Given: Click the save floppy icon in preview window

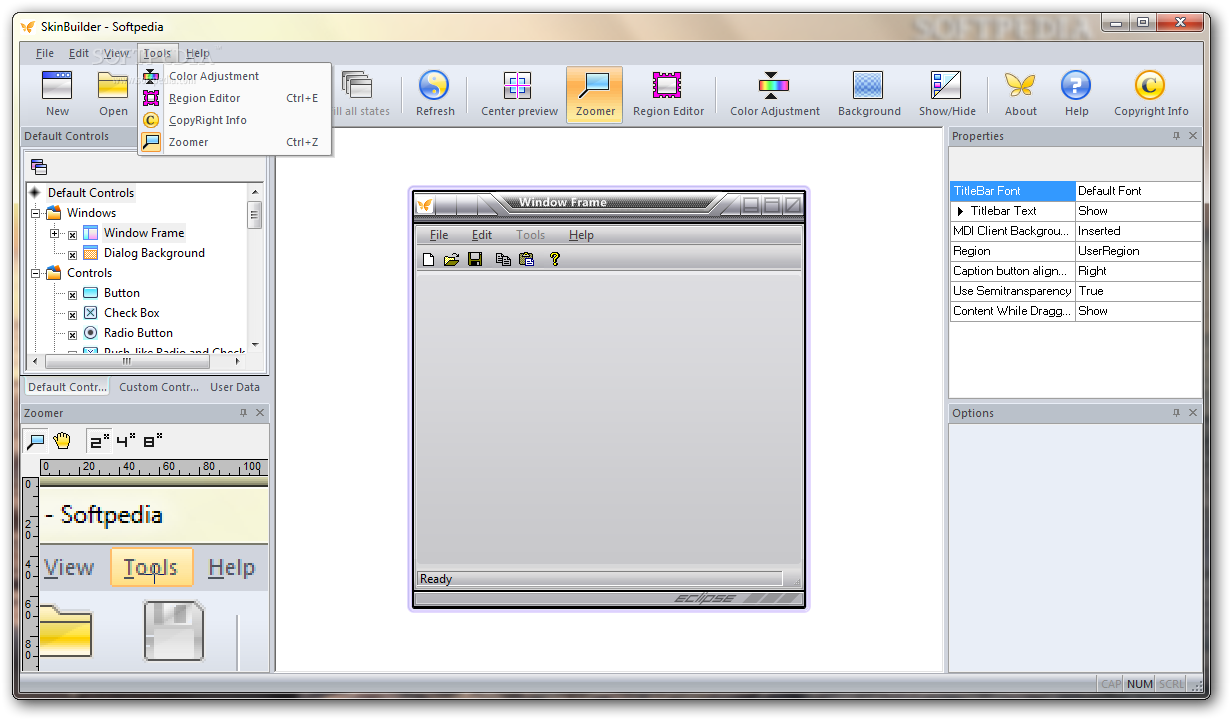Looking at the screenshot, I should coord(475,259).
